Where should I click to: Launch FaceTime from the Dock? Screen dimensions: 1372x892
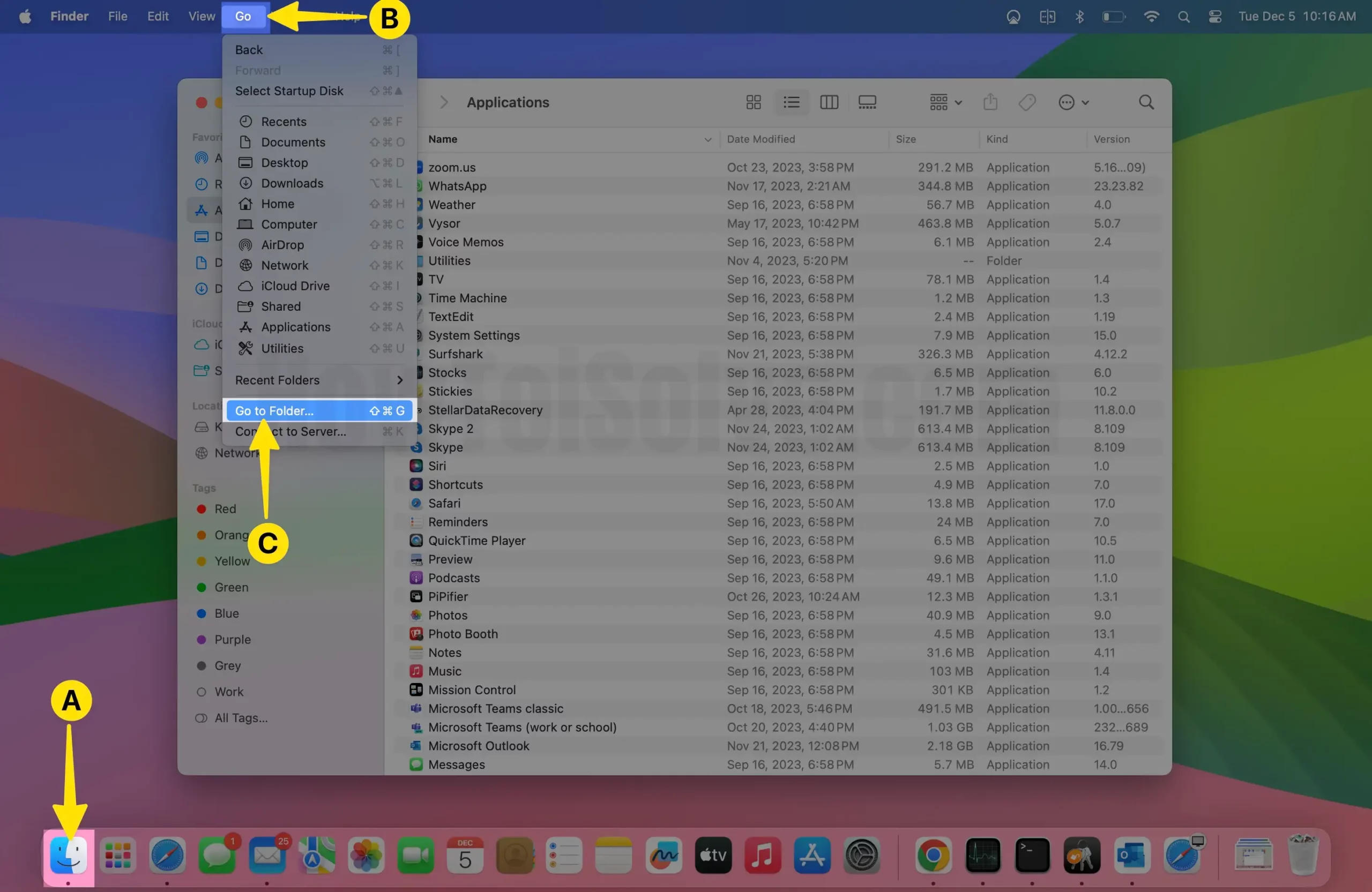[x=416, y=855]
